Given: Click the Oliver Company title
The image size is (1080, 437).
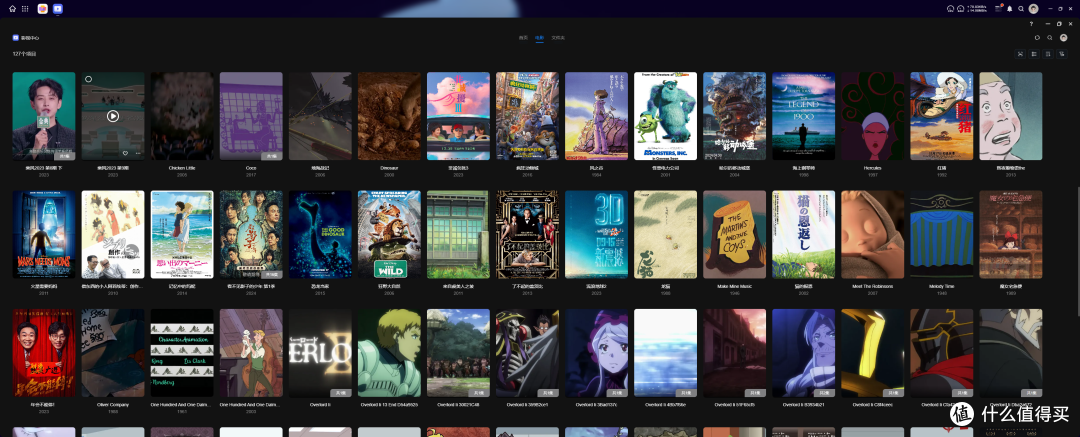Looking at the screenshot, I should coord(113,405).
